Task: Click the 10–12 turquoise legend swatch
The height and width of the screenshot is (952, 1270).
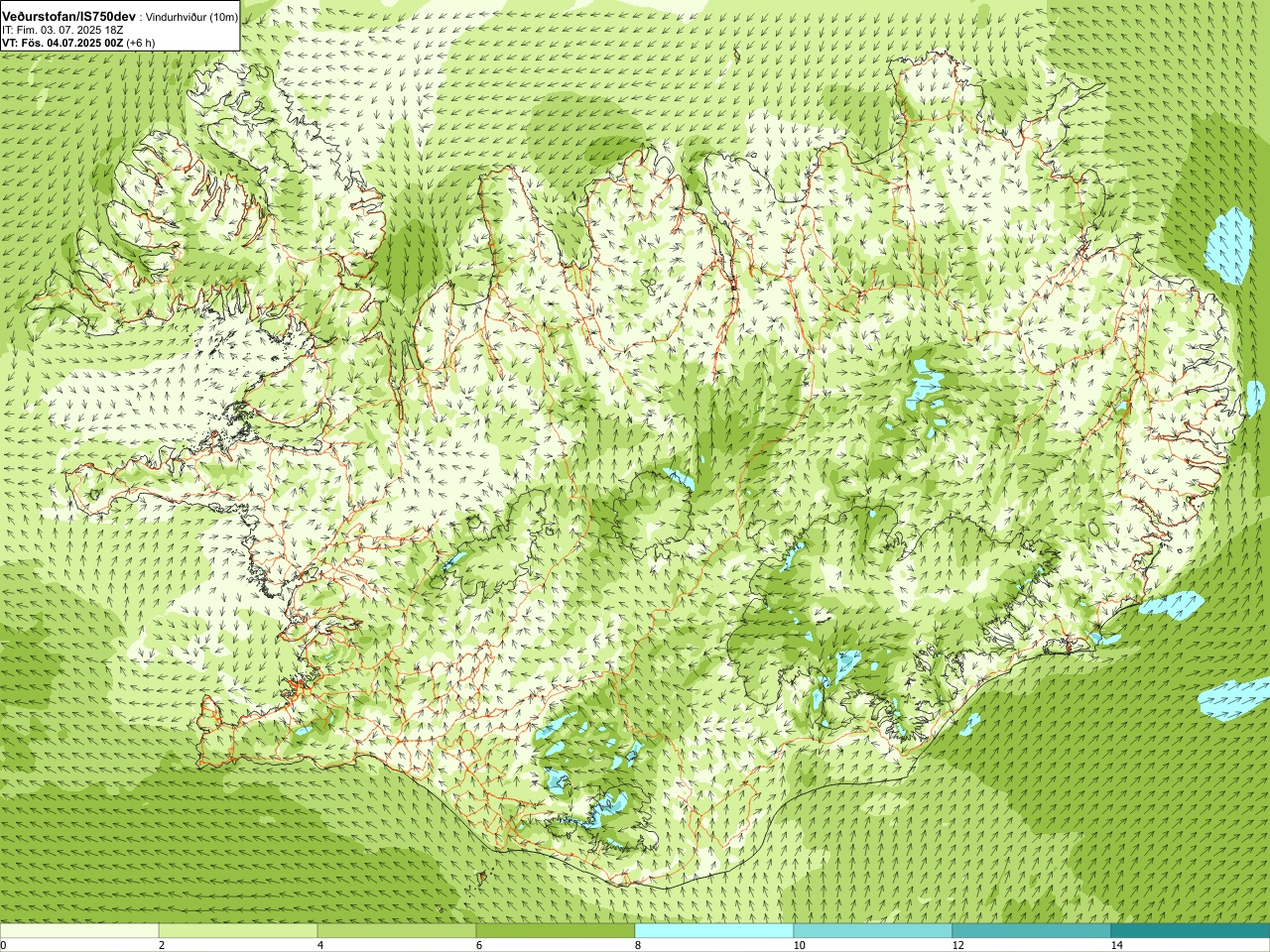Action: coord(873,931)
